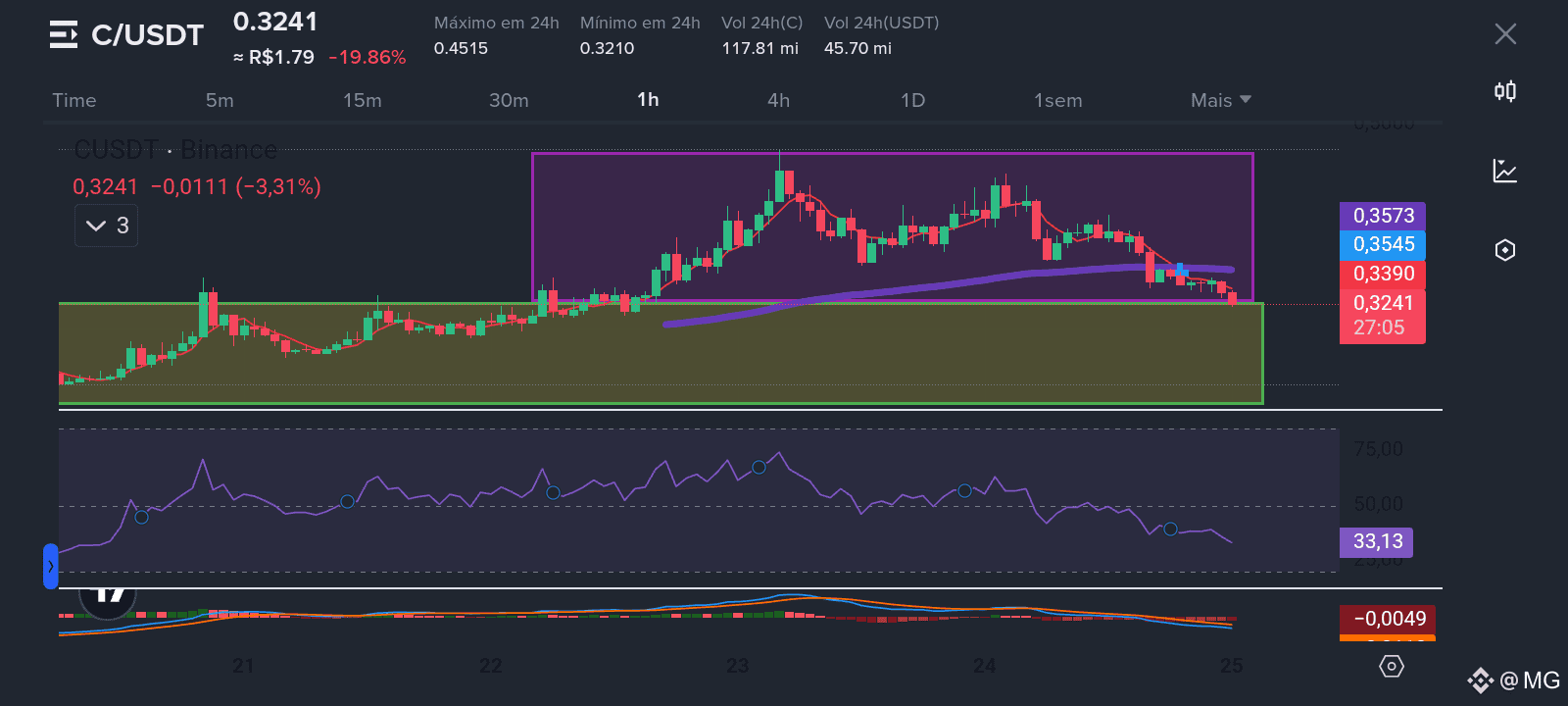
Task: Collapse the indicator legend showing 3
Action: tap(107, 226)
